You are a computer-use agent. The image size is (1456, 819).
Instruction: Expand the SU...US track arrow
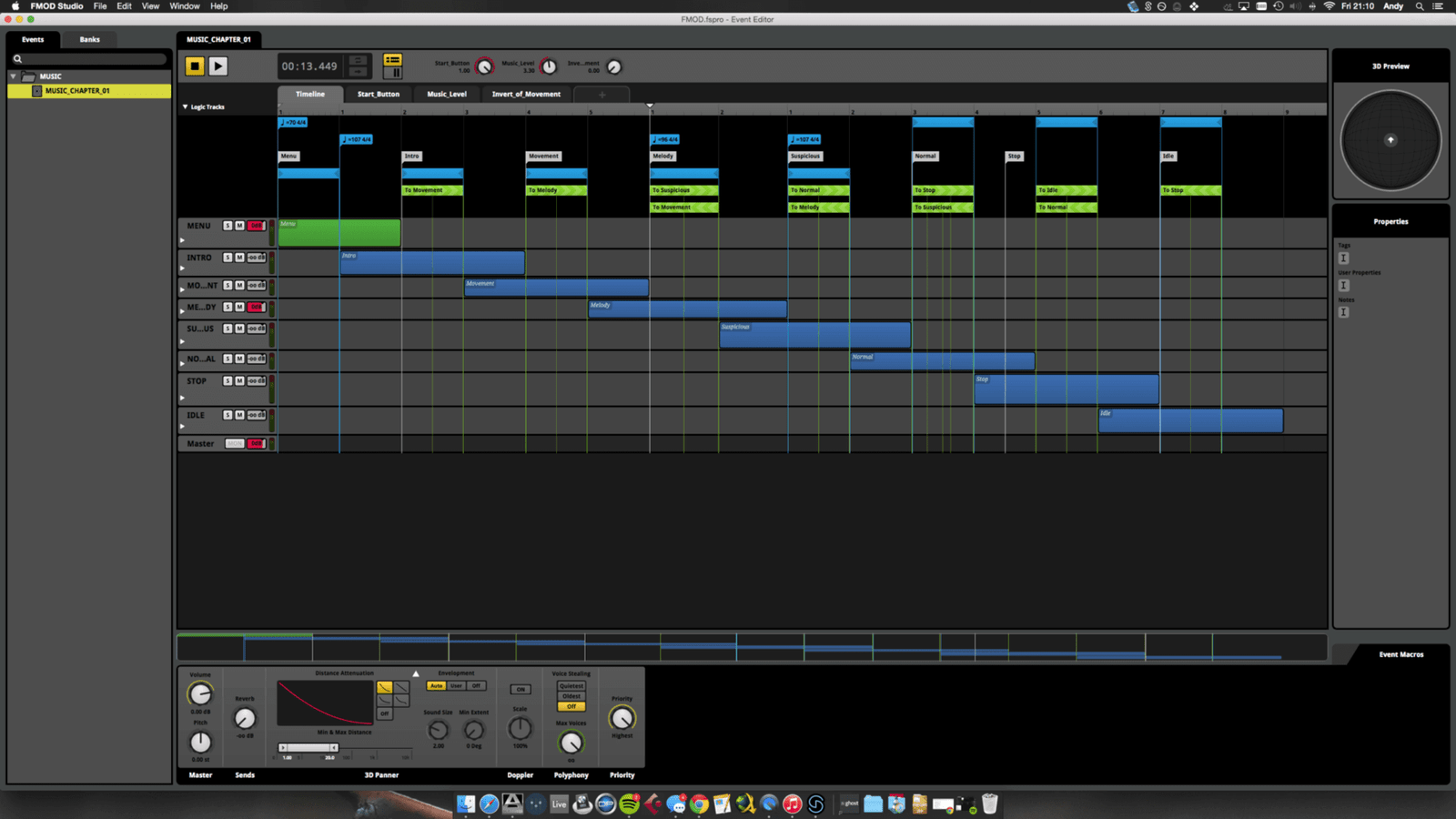[182, 342]
